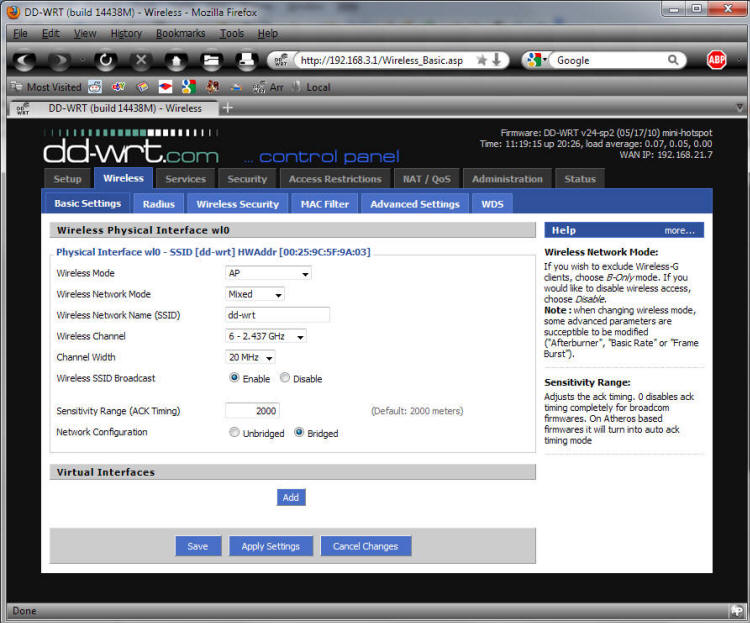Viewport: 750px width, 623px height.
Task: Open the Tools menu
Action: click(x=232, y=33)
